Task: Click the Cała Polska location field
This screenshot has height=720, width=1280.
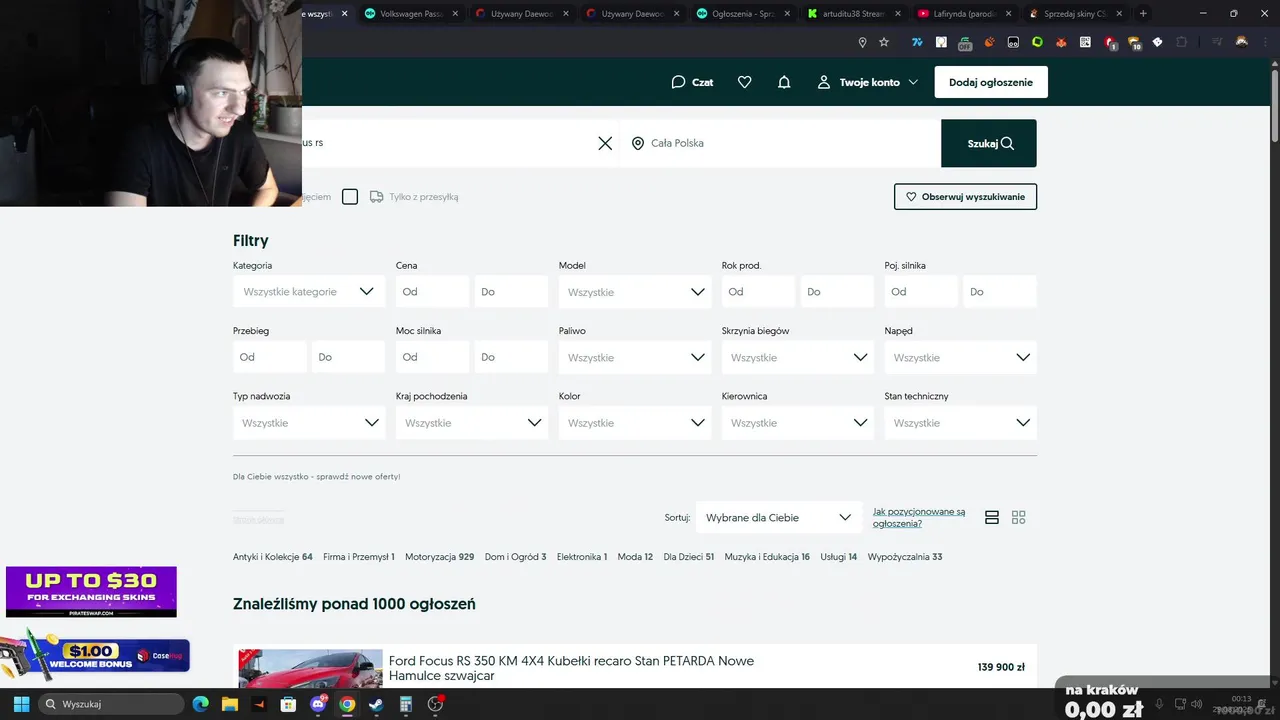Action: (780, 143)
